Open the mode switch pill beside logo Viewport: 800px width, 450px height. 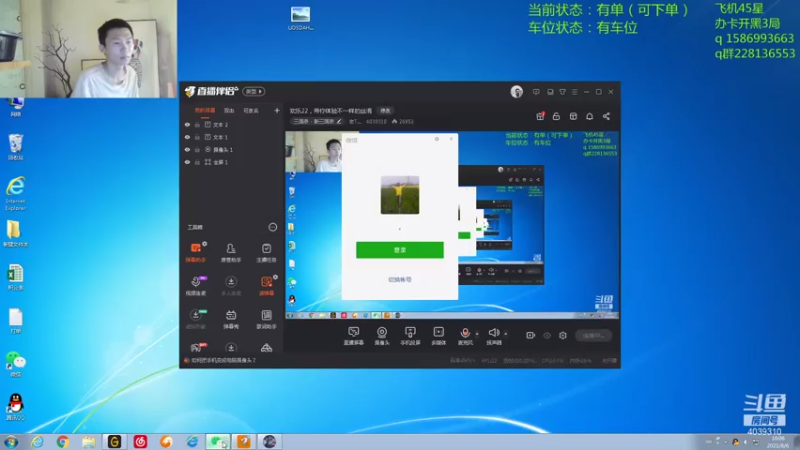coord(254,91)
